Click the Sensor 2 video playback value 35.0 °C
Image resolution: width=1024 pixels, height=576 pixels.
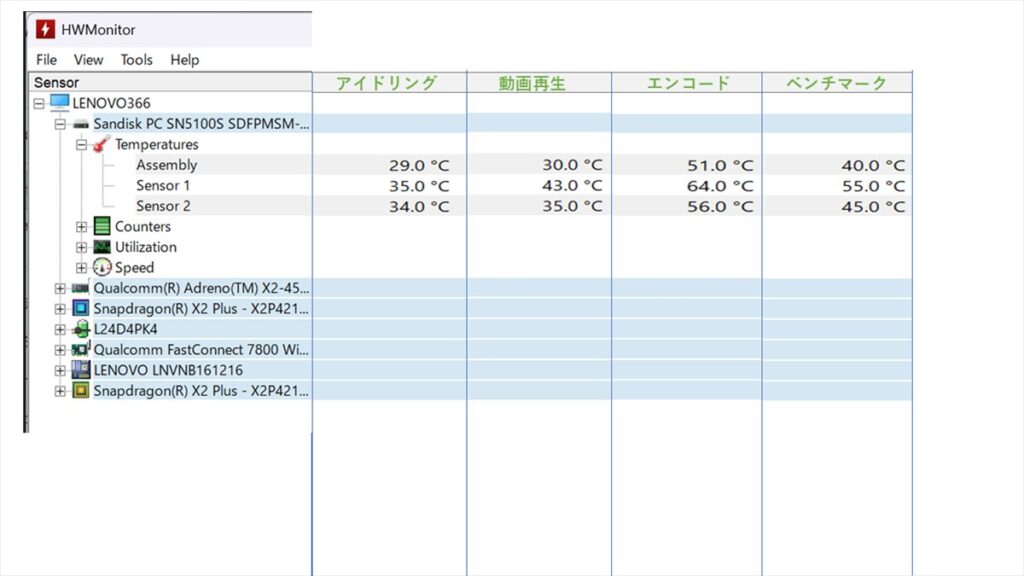coord(572,206)
